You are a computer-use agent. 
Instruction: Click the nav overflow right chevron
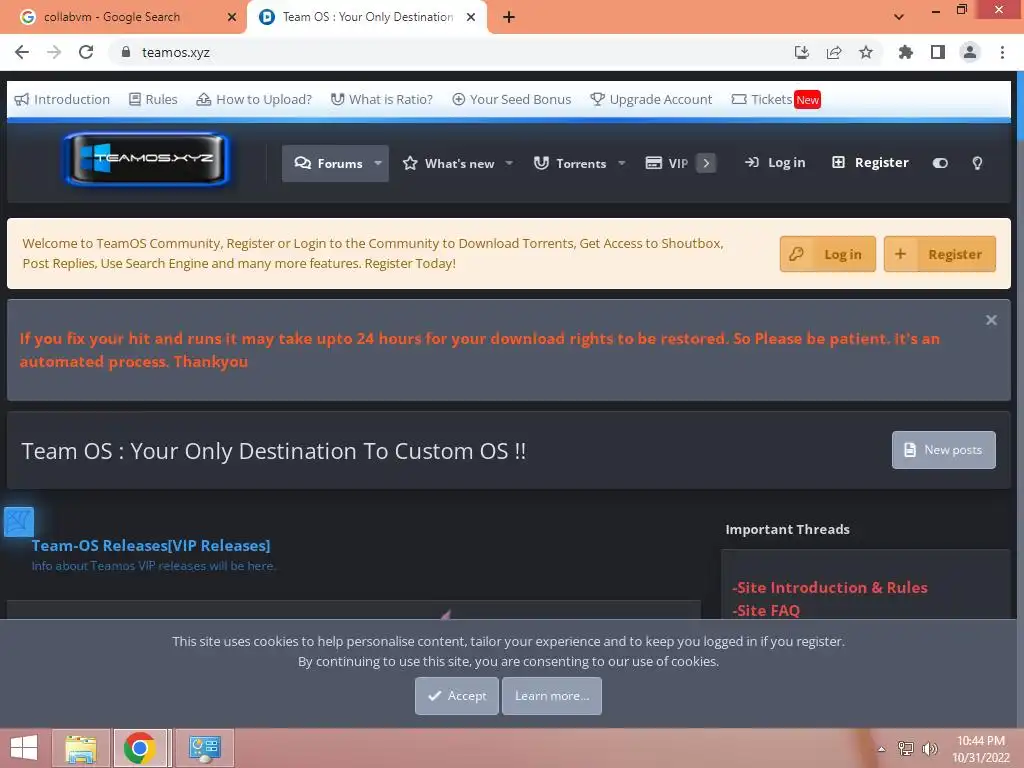(x=706, y=163)
